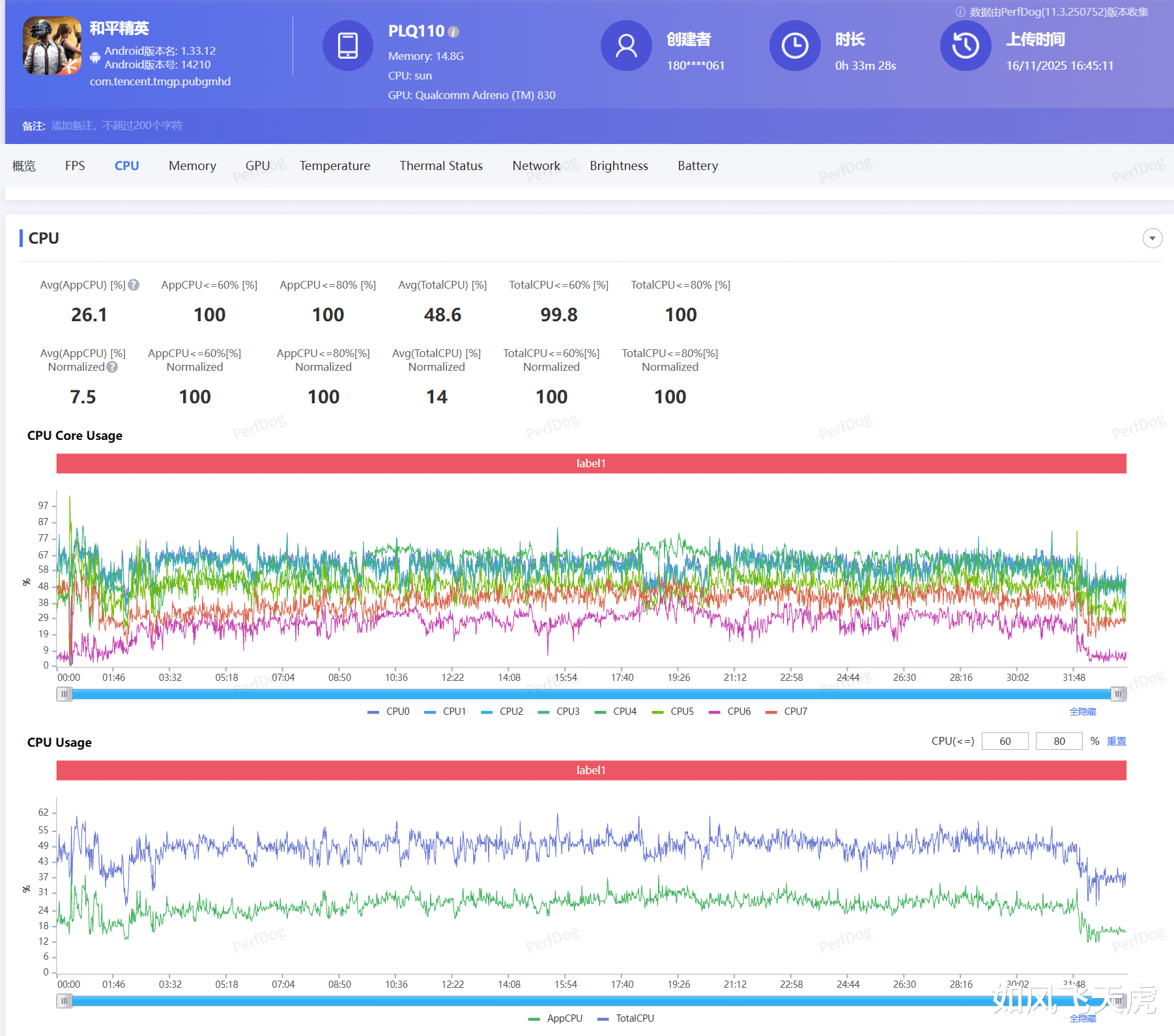Click help icon next to Avg(AppCPU) [%]
This screenshot has width=1174, height=1036.
tap(134, 285)
